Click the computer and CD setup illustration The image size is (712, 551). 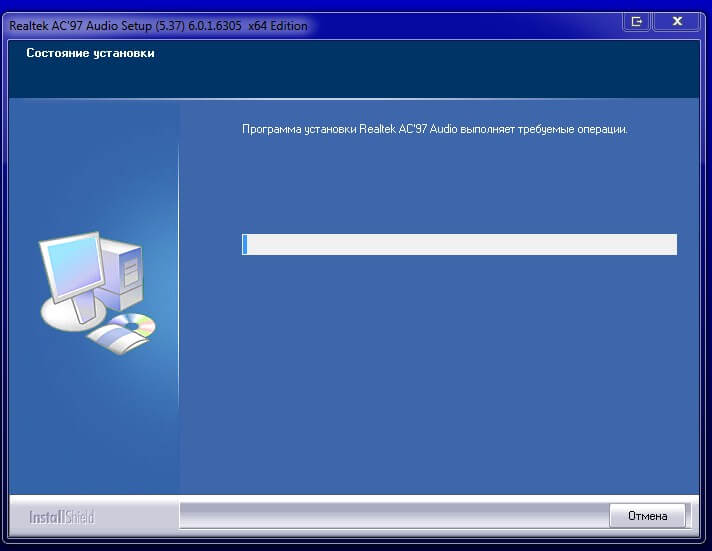[97, 293]
